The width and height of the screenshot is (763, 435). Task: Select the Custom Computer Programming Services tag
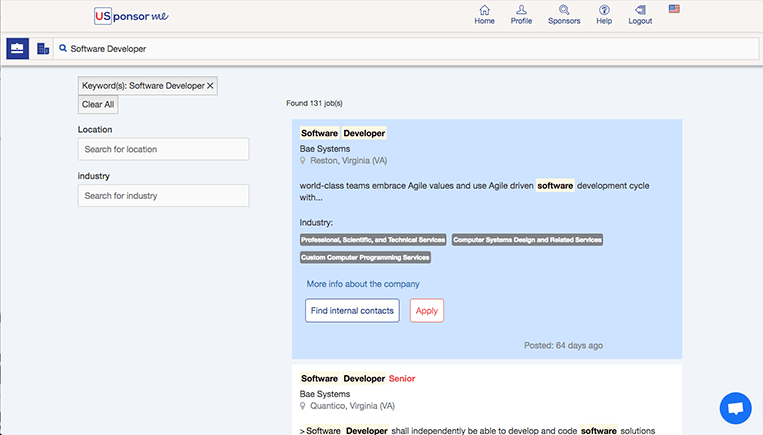365,257
